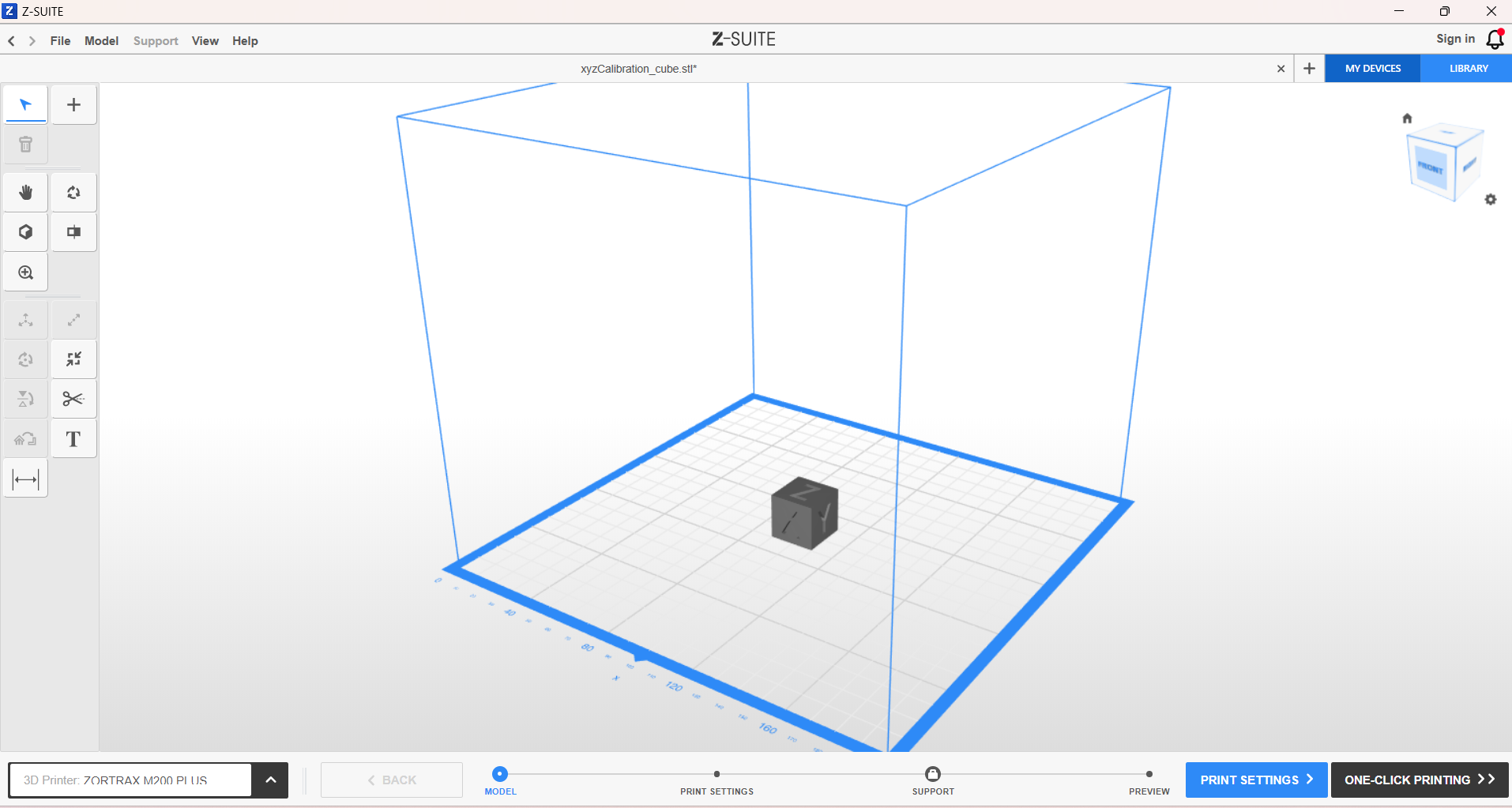Screen dimensions: 1512x808
Task: Select the xyzCalibration_cube.stl tab
Action: point(638,69)
